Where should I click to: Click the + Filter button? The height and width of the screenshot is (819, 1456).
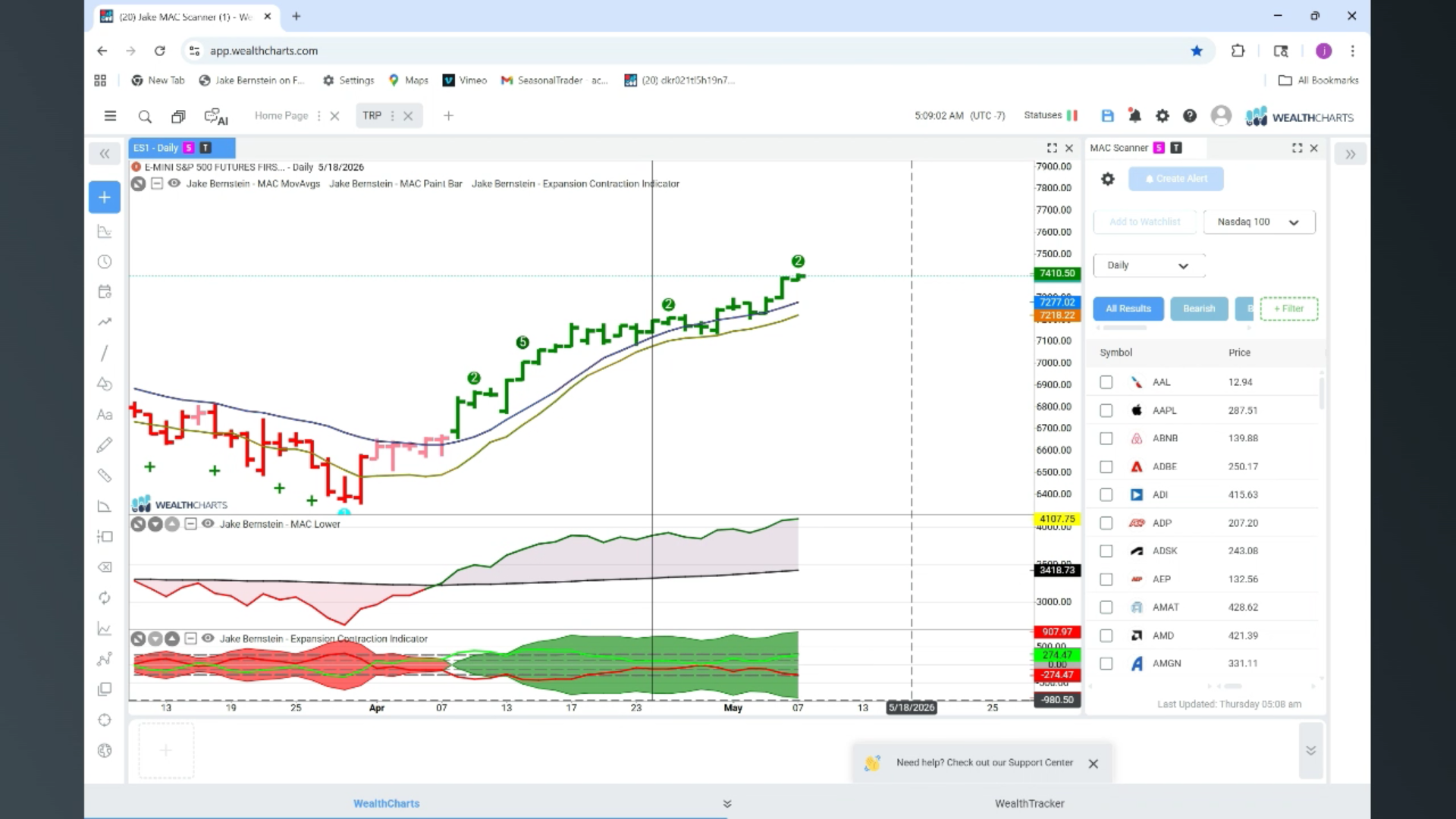click(1289, 309)
